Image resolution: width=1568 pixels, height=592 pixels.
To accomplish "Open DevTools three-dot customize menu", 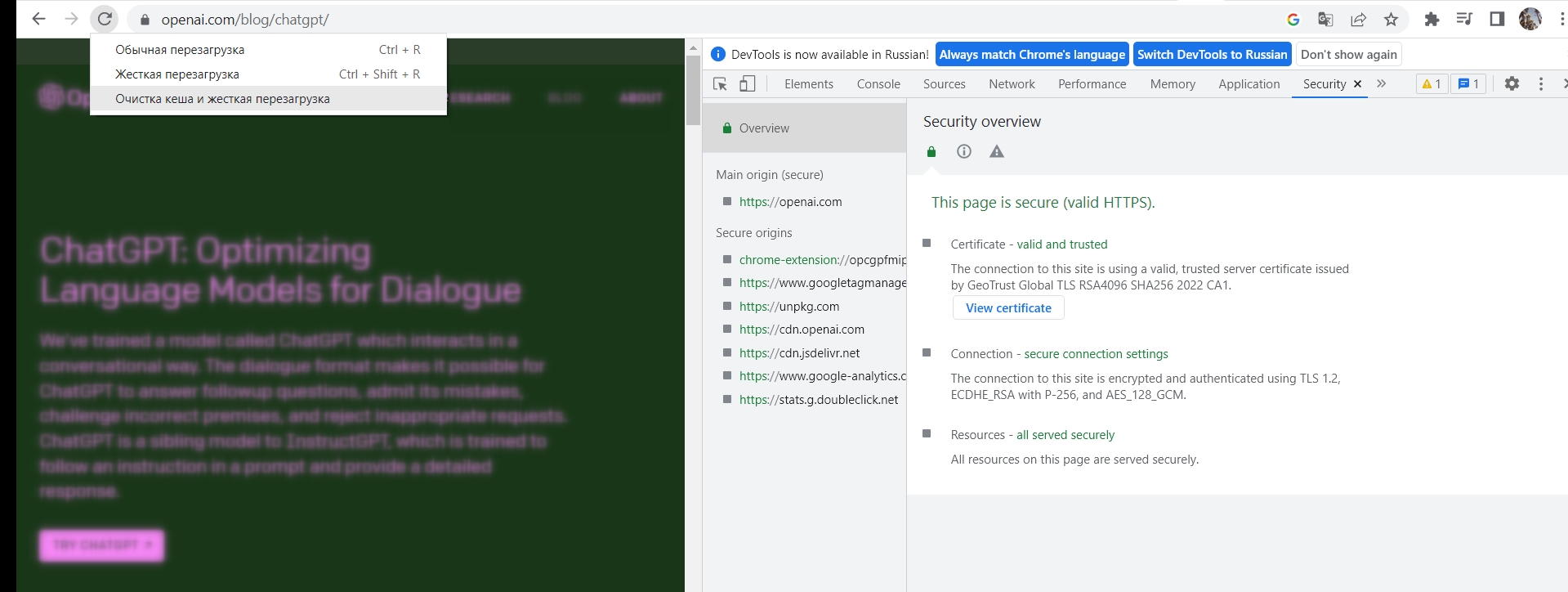I will 1541,83.
